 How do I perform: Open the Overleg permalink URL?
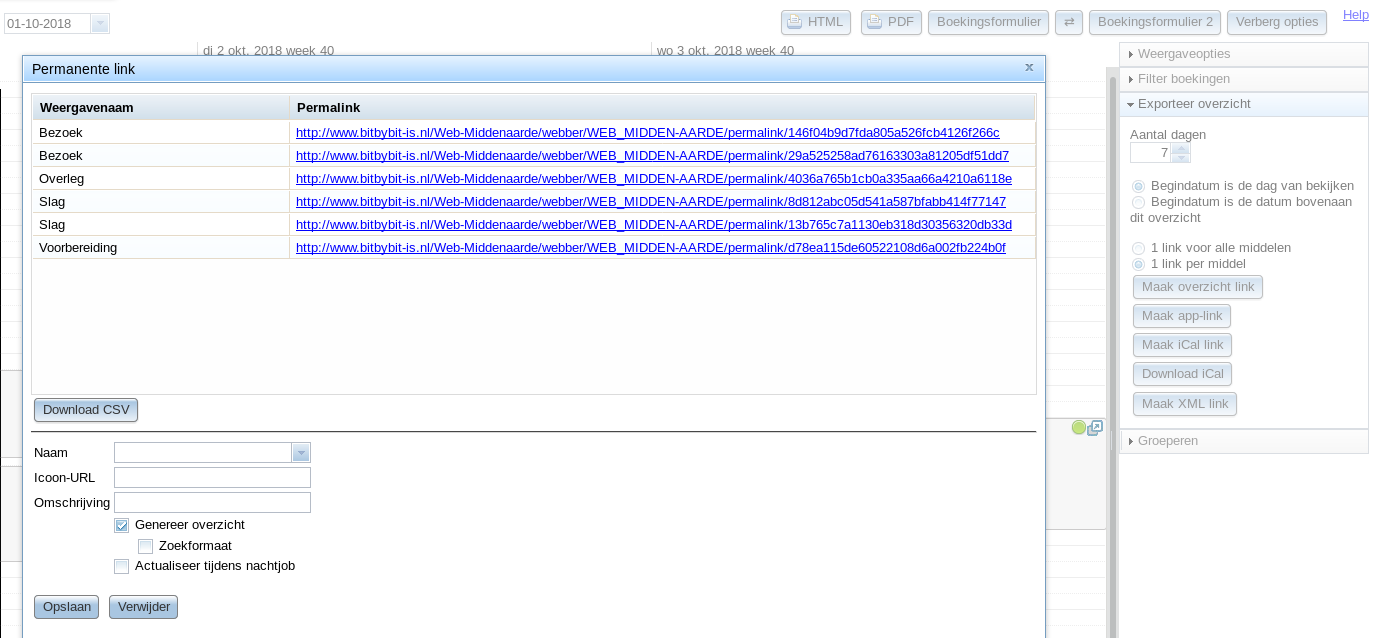click(654, 179)
